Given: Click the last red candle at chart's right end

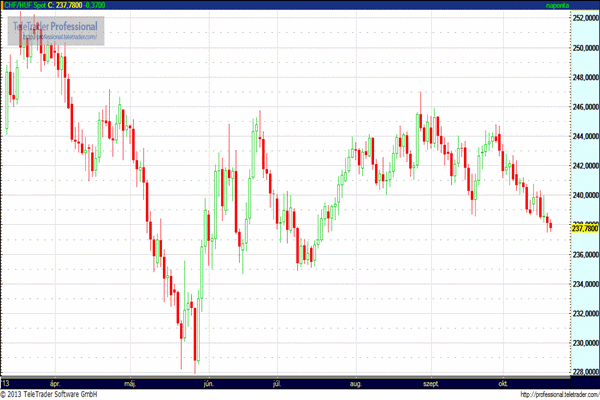Looking at the screenshot, I should tap(550, 226).
